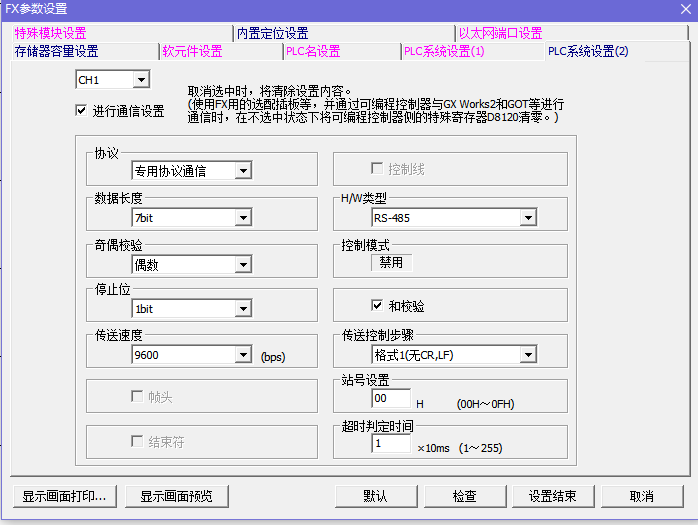Uncheck the 进行通信设置 checkbox

click(x=82, y=111)
